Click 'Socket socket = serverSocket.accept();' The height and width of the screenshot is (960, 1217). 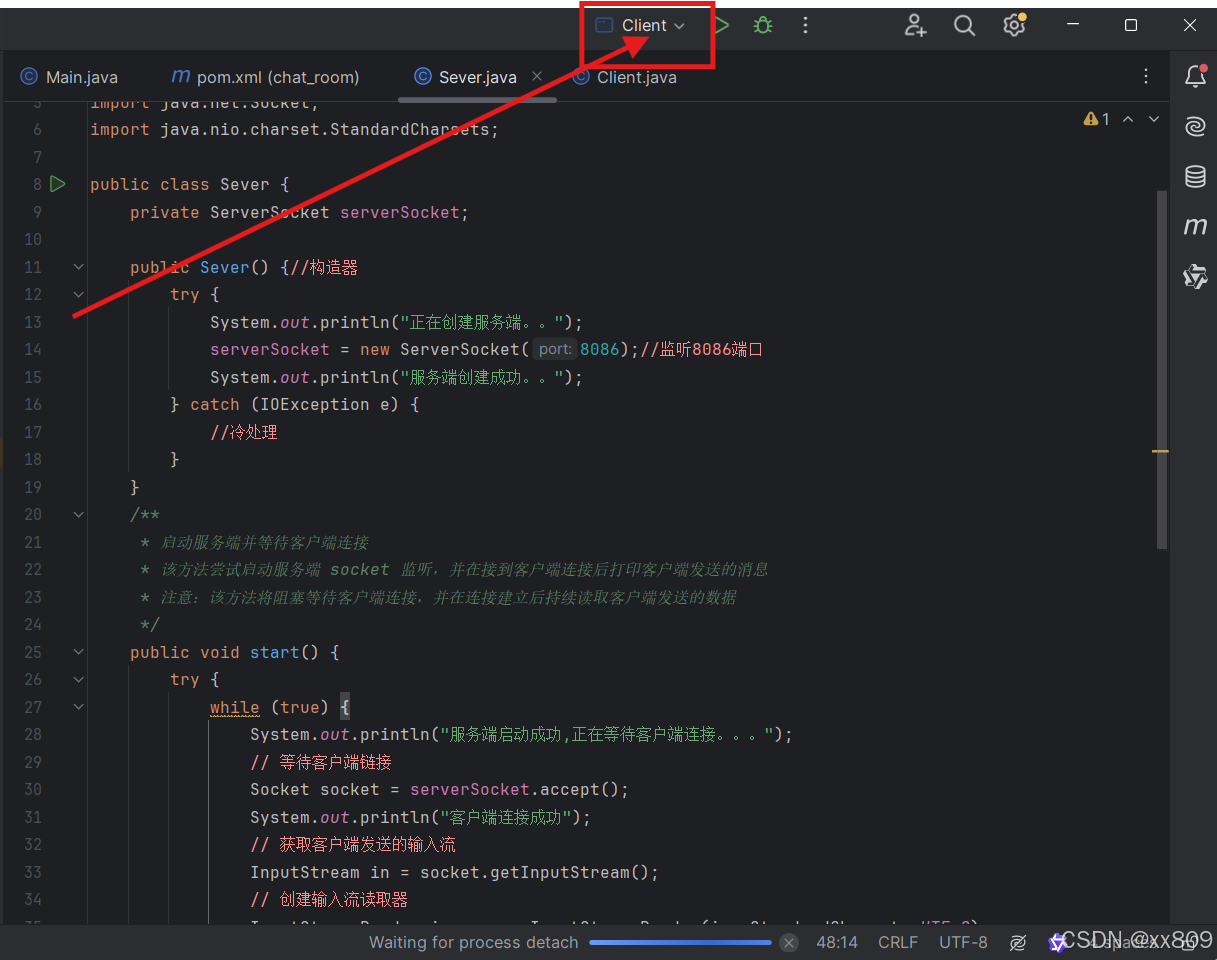pos(439,789)
